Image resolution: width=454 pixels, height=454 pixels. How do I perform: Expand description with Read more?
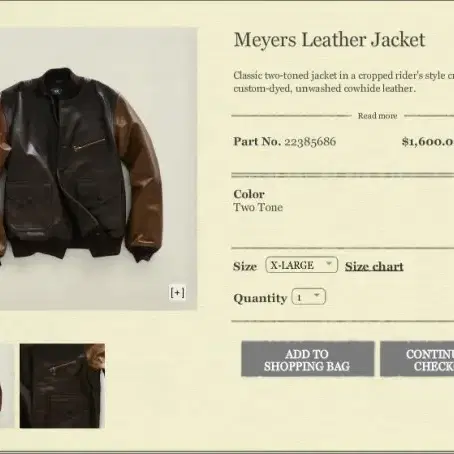click(377, 116)
